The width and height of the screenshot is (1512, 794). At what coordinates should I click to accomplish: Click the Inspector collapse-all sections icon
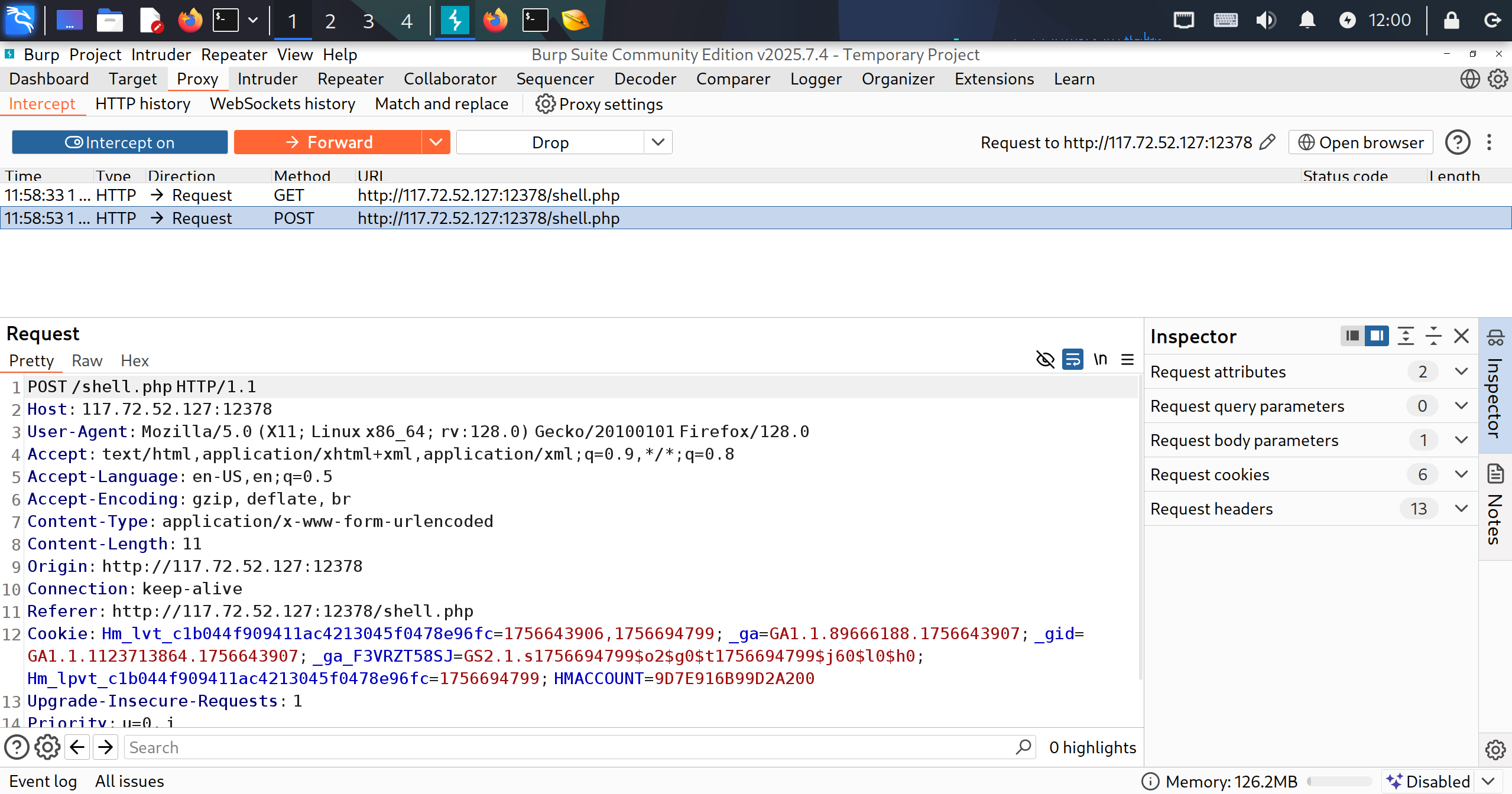pos(1433,336)
